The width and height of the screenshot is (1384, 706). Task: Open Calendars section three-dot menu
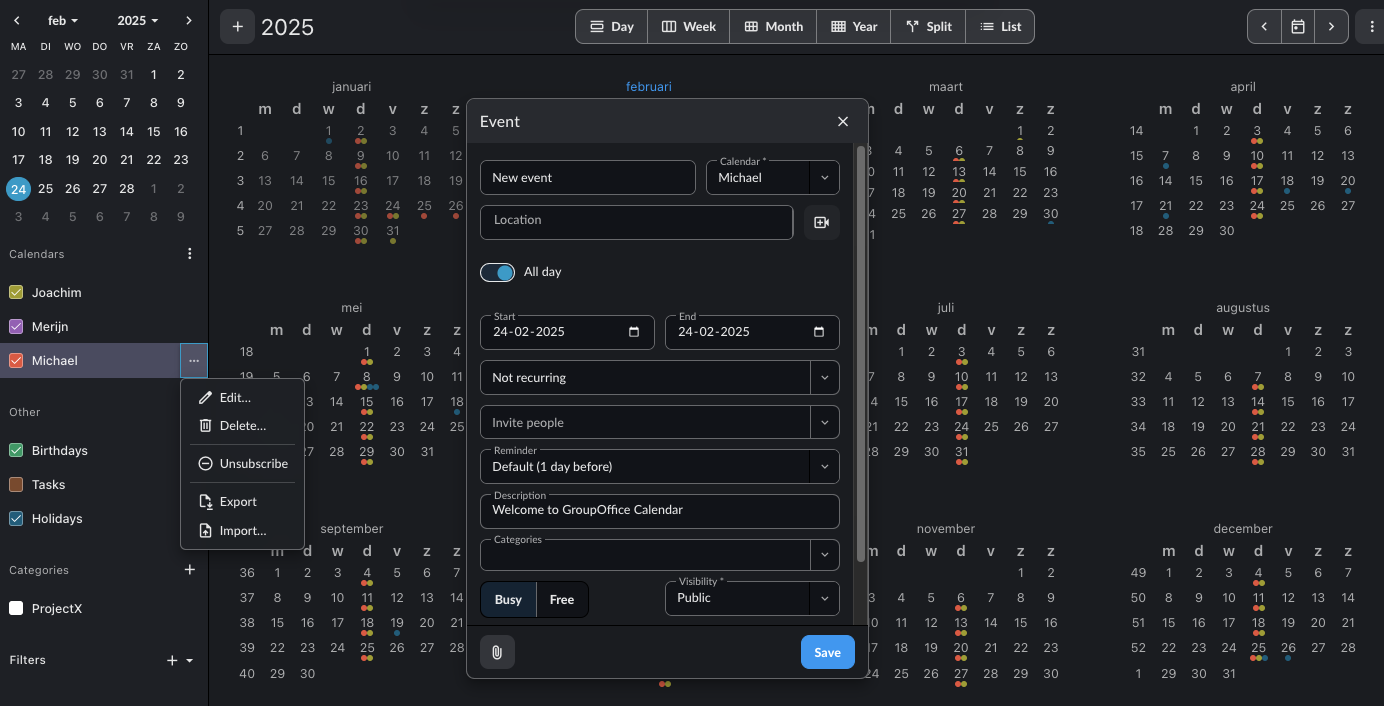(189, 254)
